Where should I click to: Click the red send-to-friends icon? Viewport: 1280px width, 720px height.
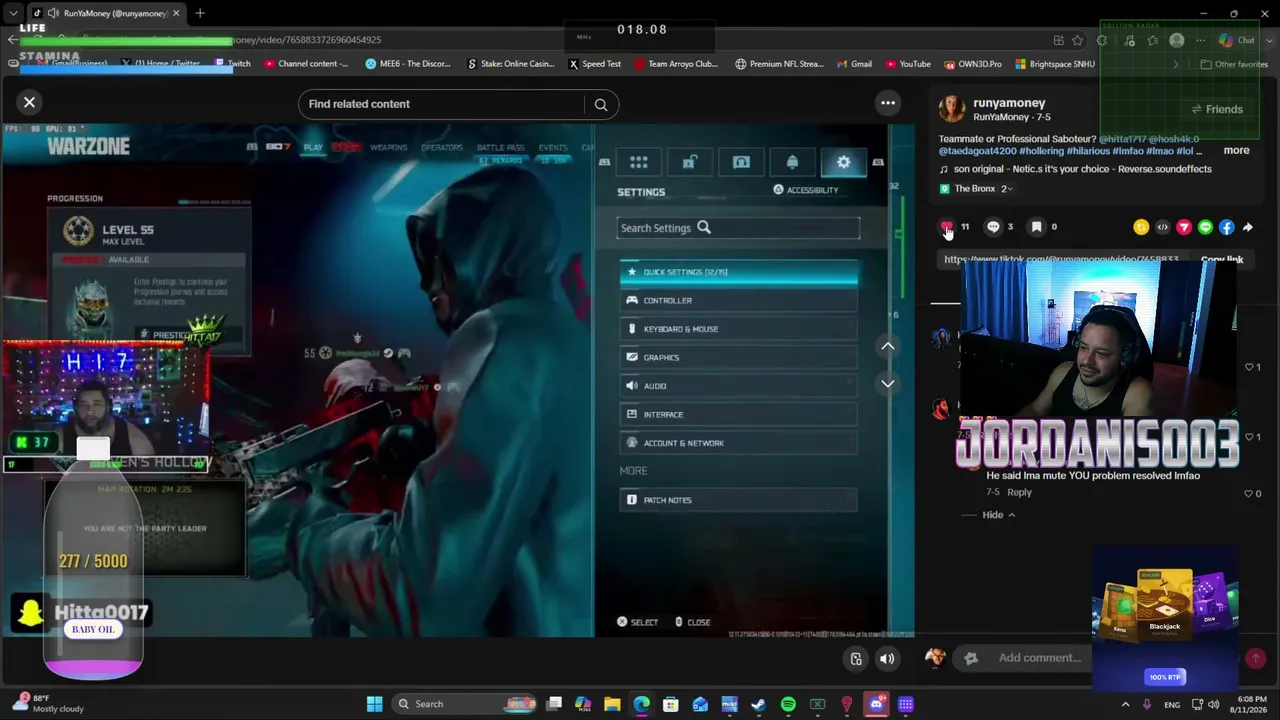click(x=1184, y=227)
